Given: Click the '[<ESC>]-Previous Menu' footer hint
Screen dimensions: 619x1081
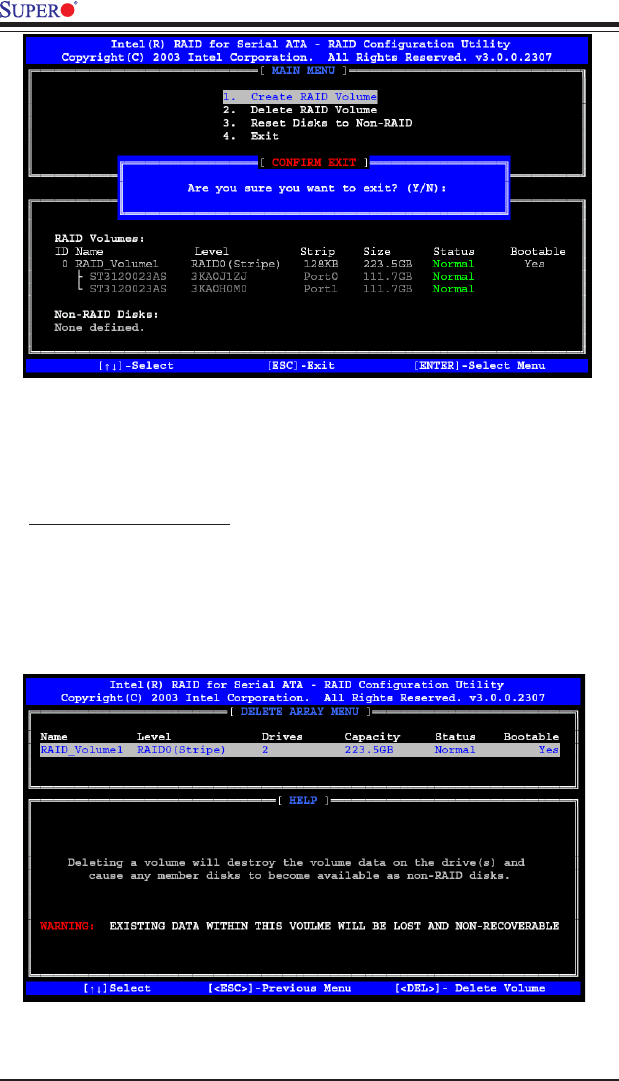Looking at the screenshot, I should 279,988.
